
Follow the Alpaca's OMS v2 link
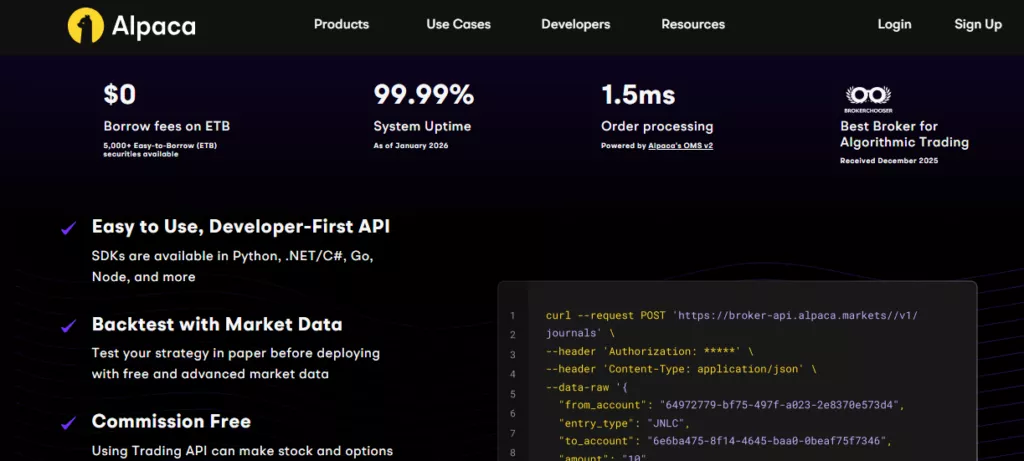[x=680, y=146]
